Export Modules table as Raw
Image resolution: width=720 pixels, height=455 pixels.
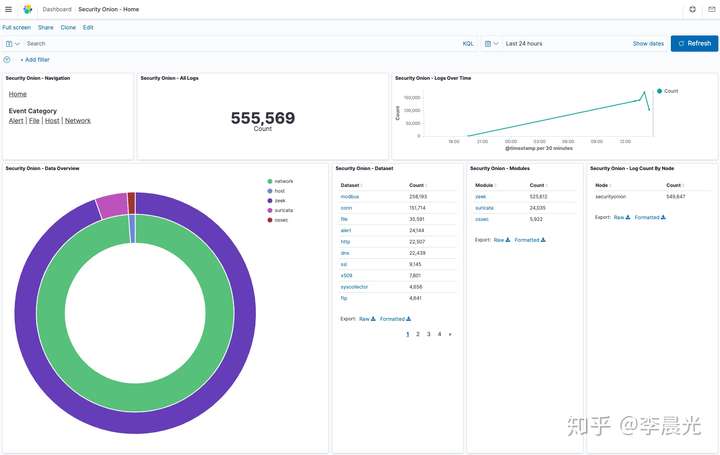[x=501, y=240]
